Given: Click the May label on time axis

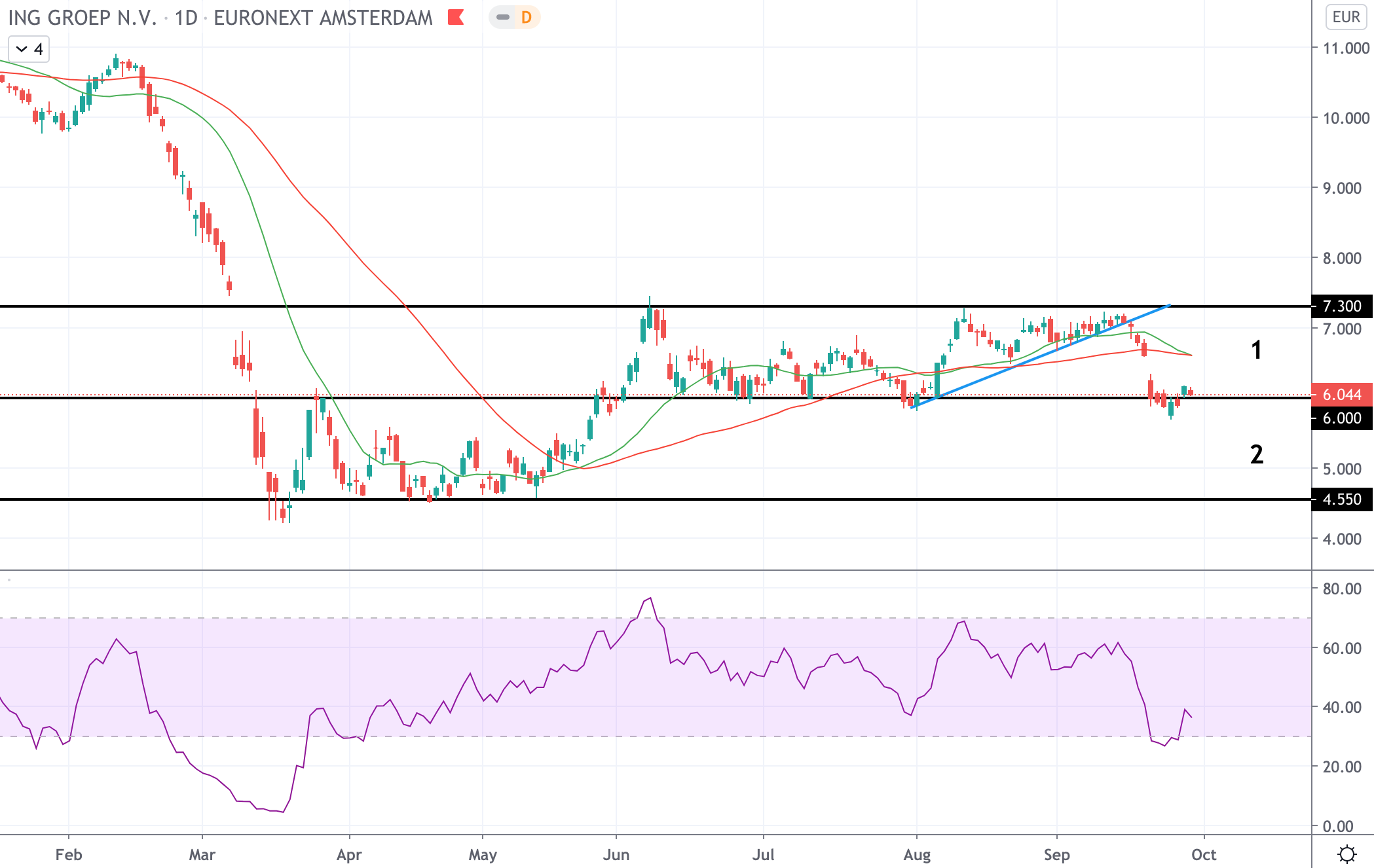Looking at the screenshot, I should [483, 854].
